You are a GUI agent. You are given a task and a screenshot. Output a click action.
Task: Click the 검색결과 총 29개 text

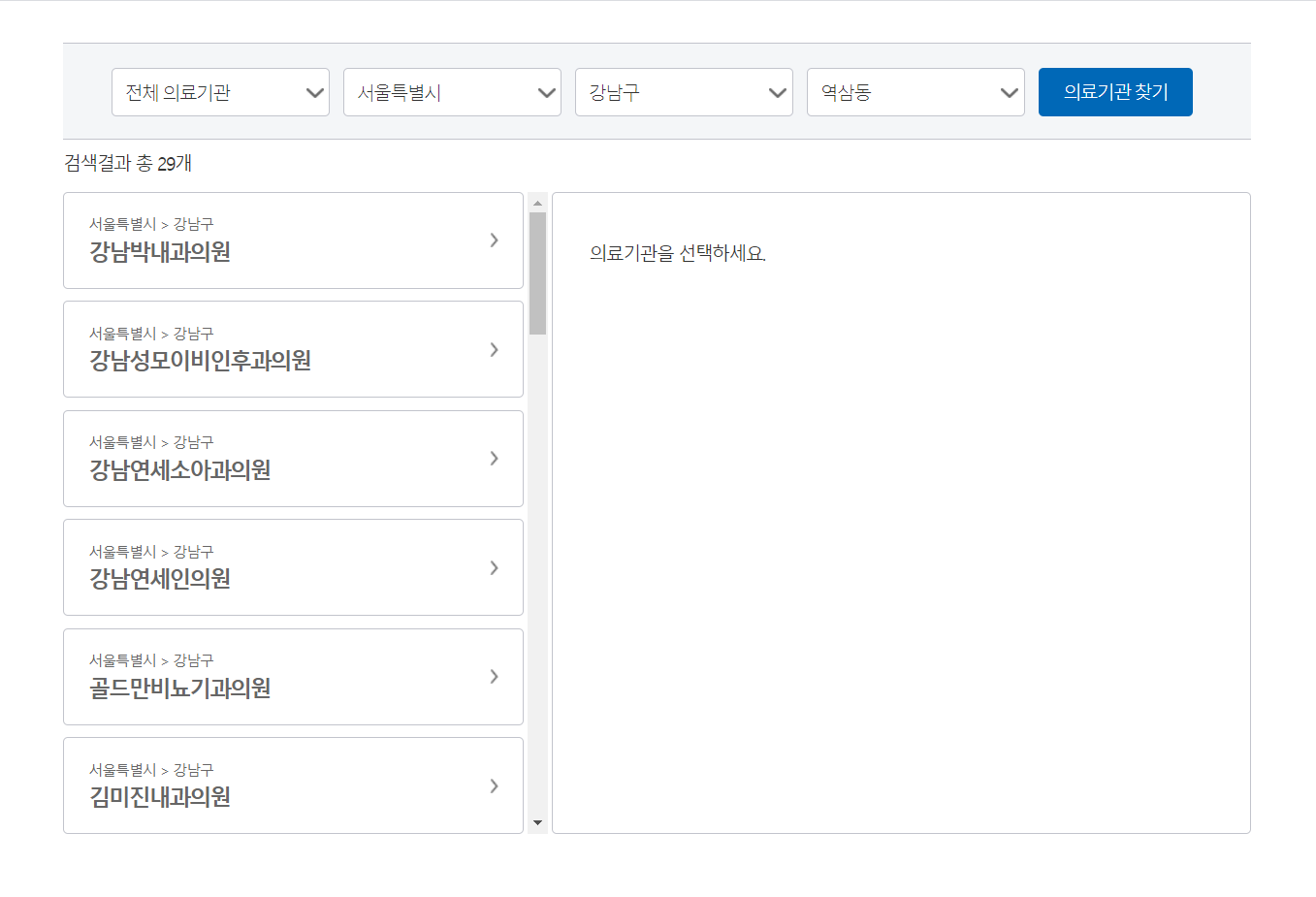pos(128,163)
